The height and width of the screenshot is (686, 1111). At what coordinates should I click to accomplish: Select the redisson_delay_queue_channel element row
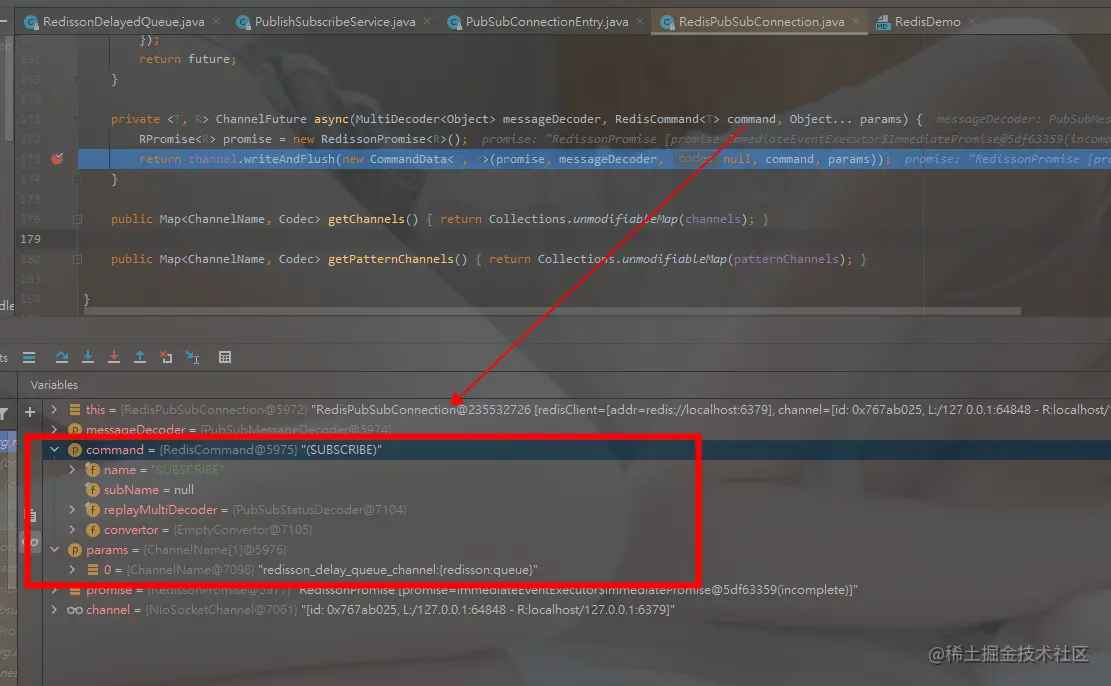576,570
